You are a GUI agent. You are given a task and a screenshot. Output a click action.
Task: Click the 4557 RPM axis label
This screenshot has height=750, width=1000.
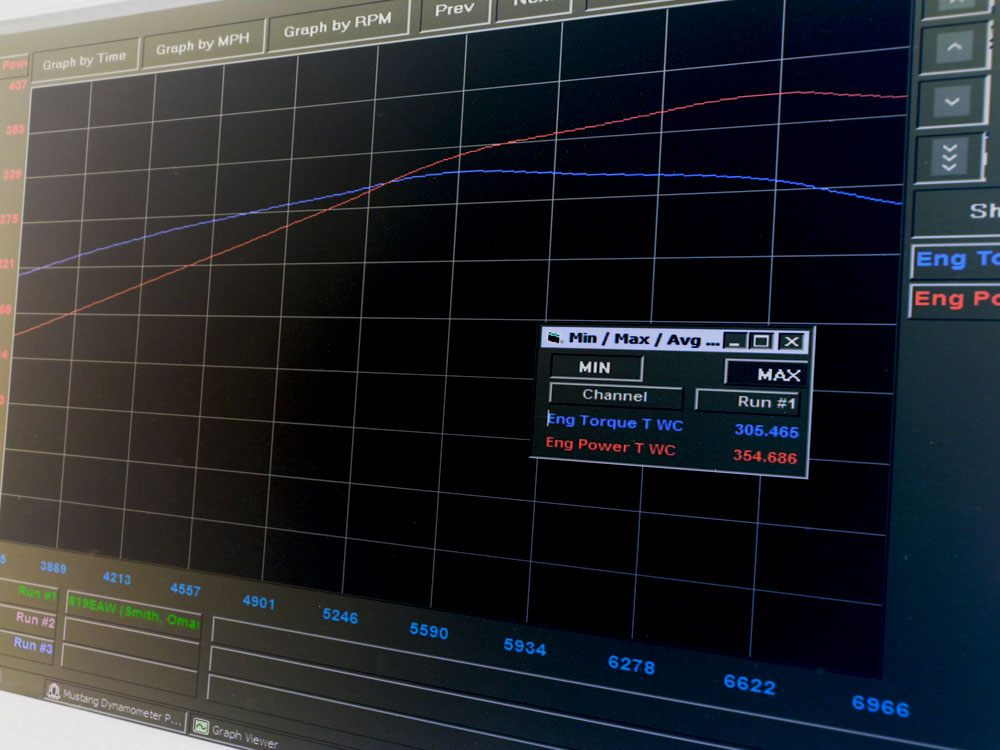pyautogui.click(x=186, y=589)
